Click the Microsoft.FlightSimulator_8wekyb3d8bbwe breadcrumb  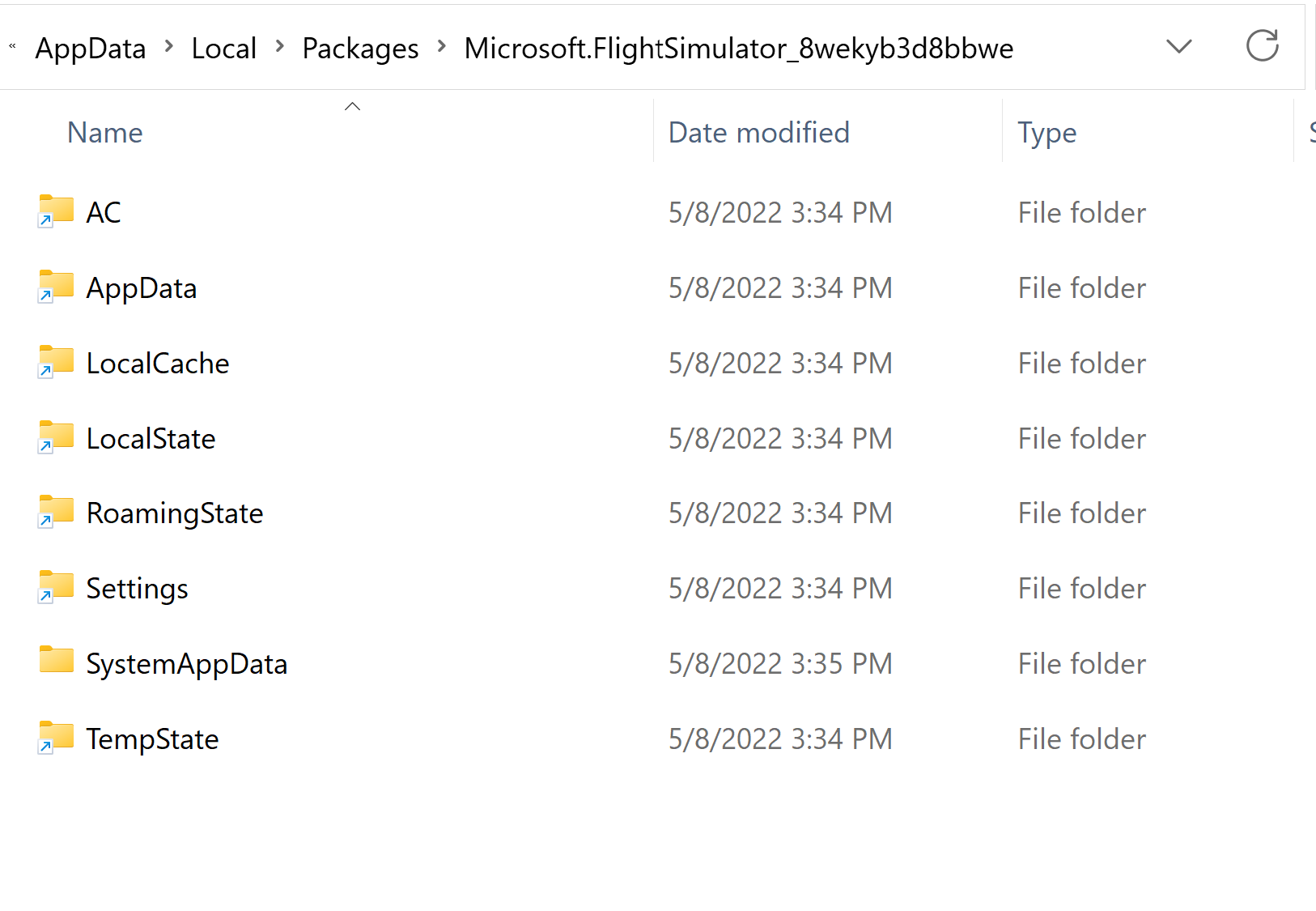pos(738,49)
